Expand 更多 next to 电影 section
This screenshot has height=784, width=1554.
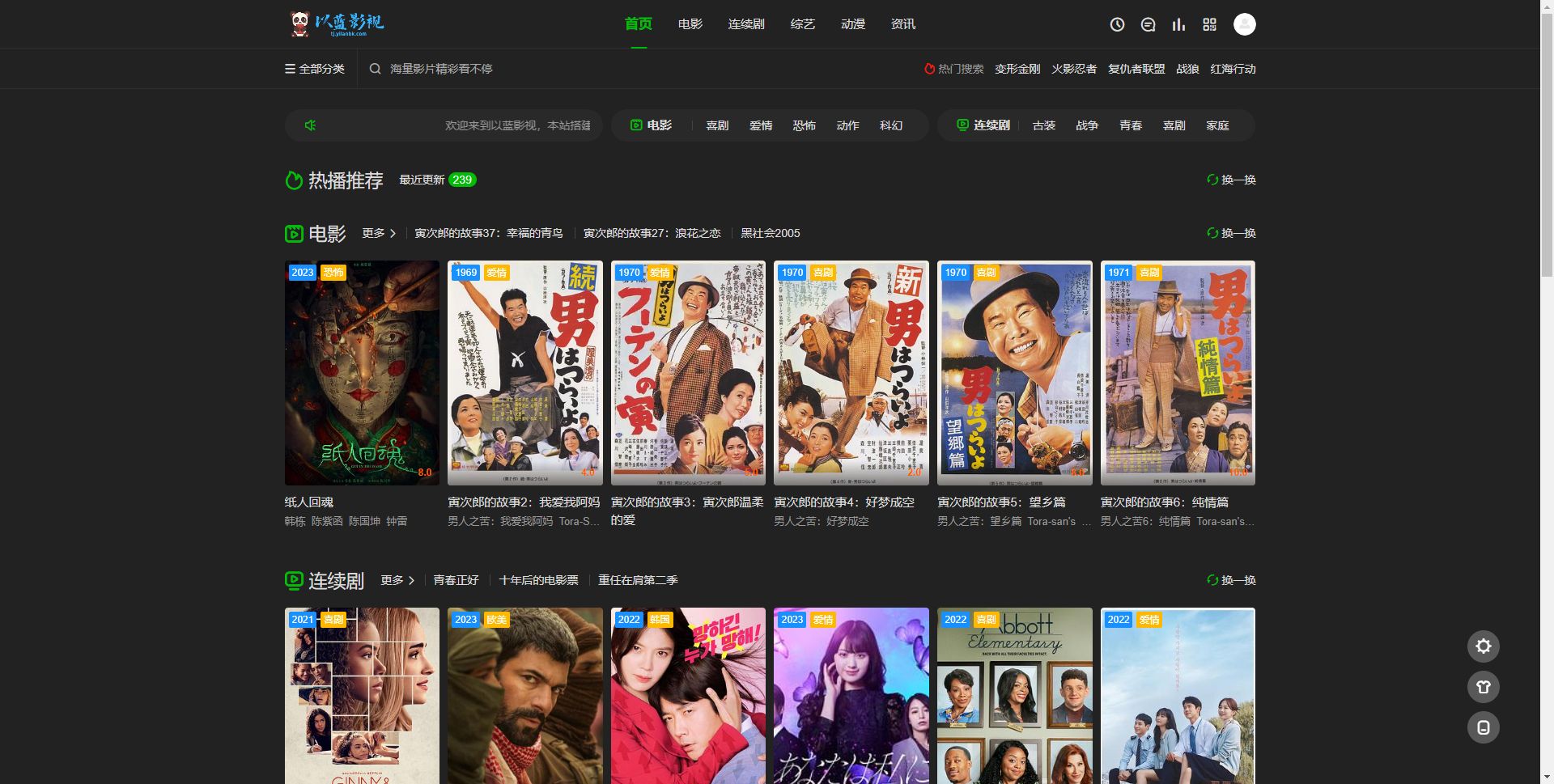pyautogui.click(x=379, y=233)
